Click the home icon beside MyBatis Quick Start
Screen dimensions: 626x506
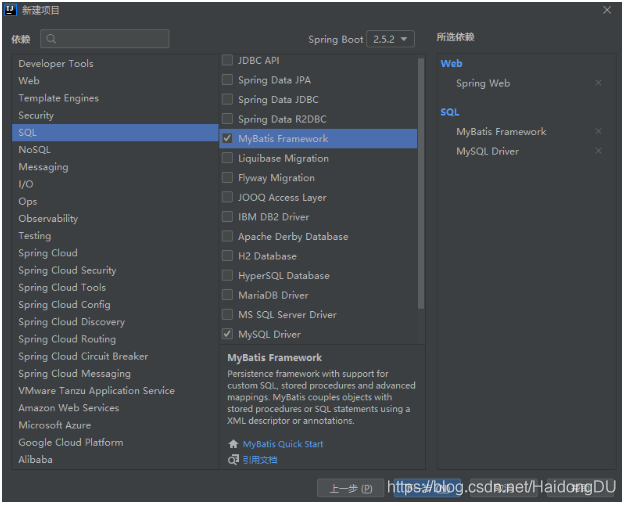coord(233,444)
